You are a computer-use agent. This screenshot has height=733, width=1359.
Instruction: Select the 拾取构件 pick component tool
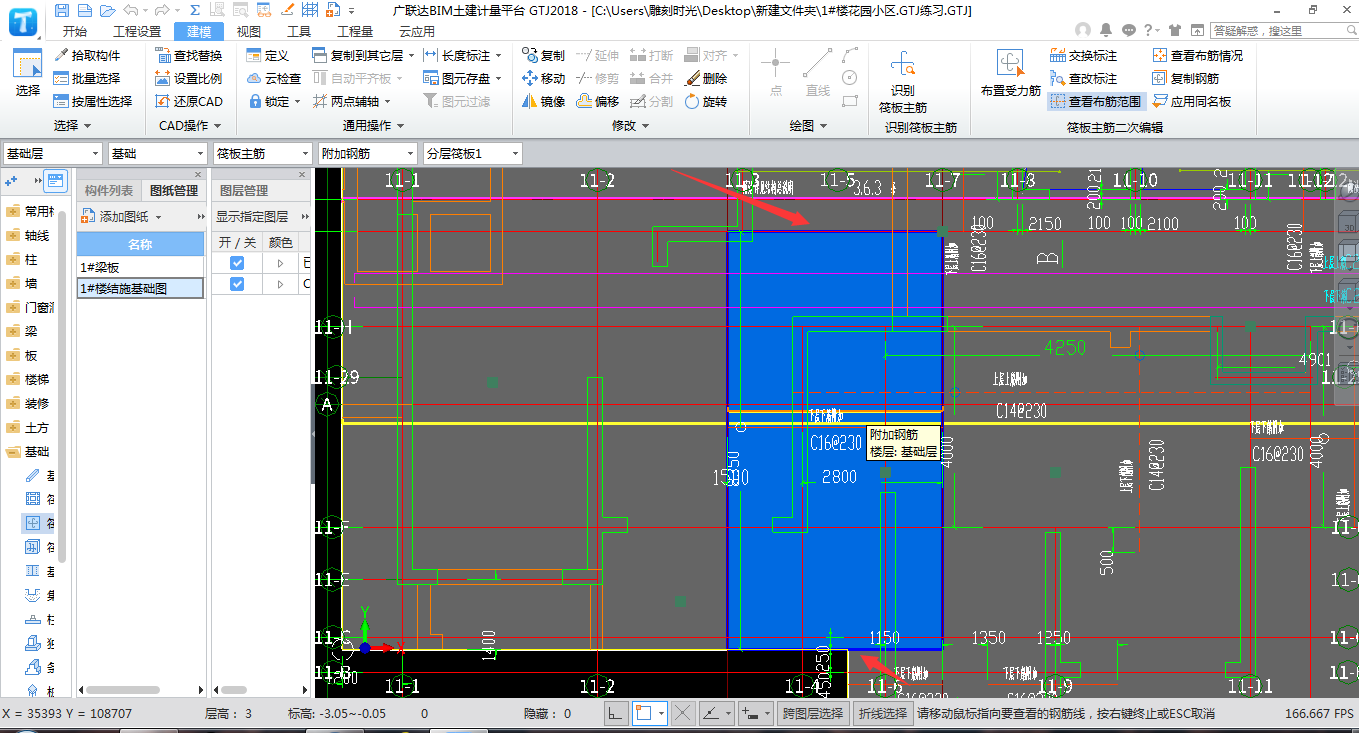click(87, 55)
